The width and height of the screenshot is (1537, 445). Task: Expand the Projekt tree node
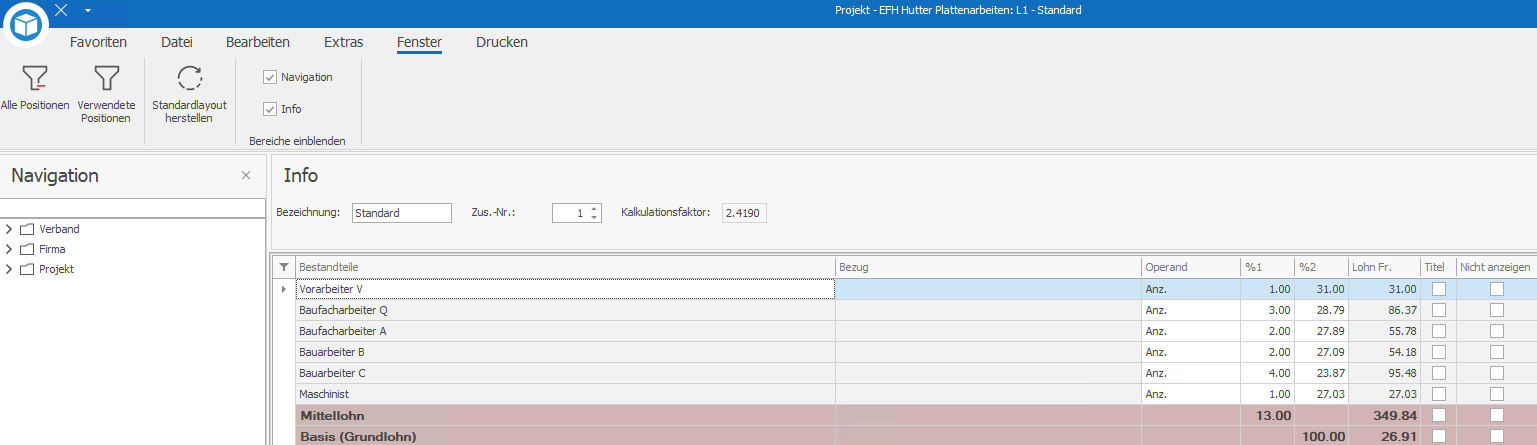[9, 269]
